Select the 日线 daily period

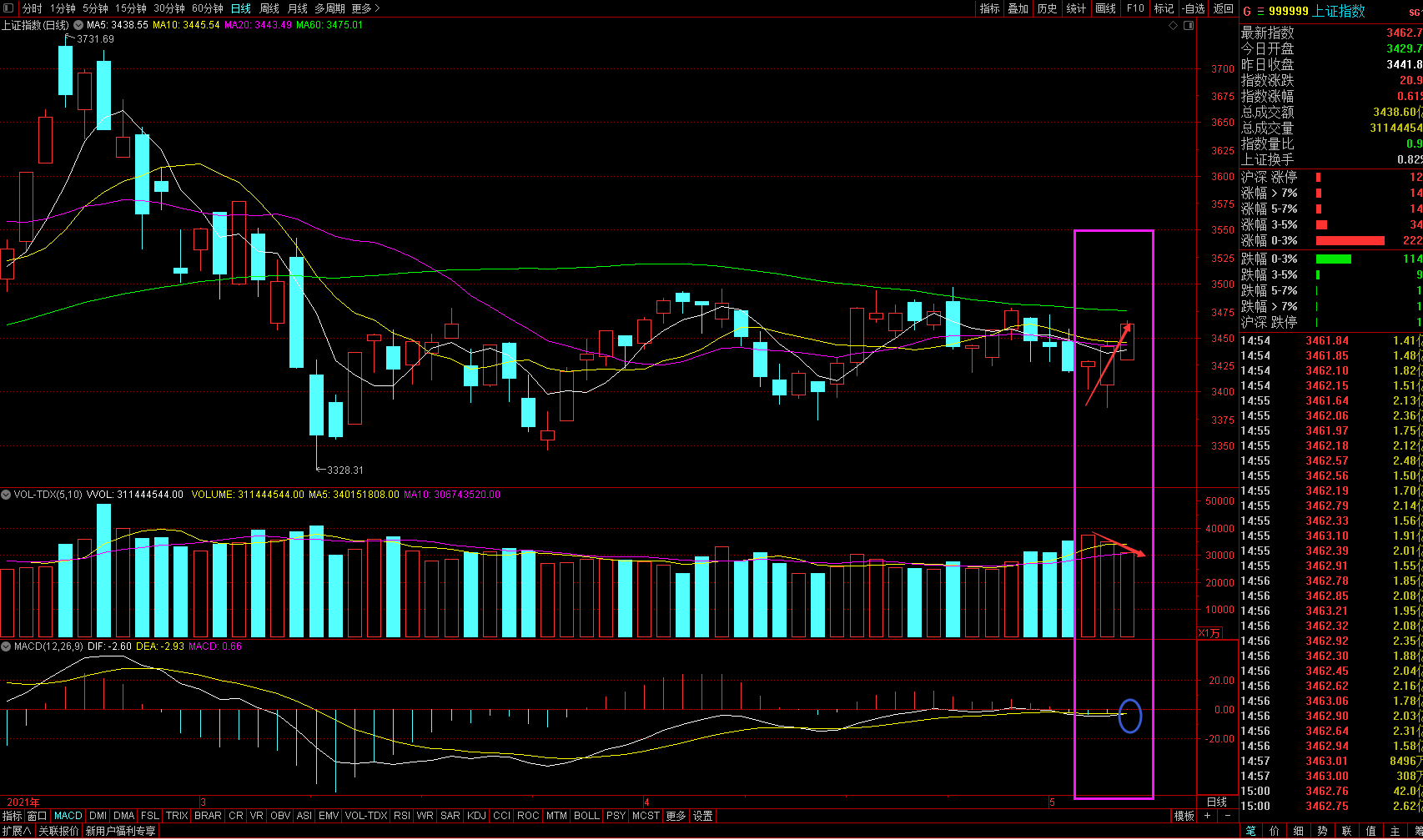coord(241,8)
